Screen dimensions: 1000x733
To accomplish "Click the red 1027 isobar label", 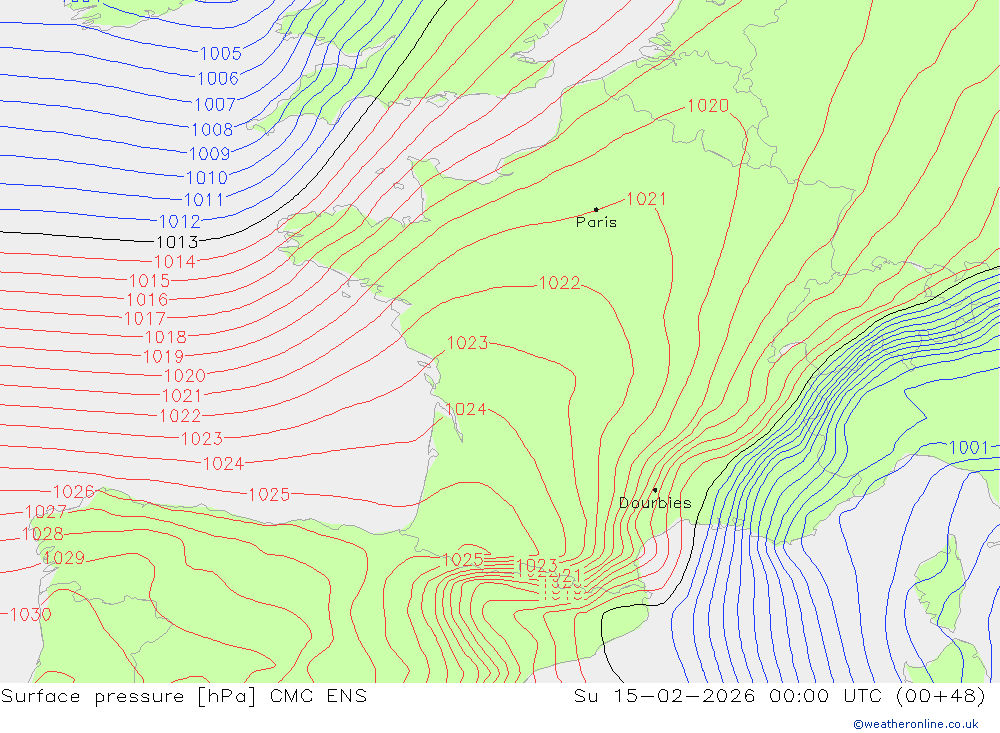I will point(45,512).
